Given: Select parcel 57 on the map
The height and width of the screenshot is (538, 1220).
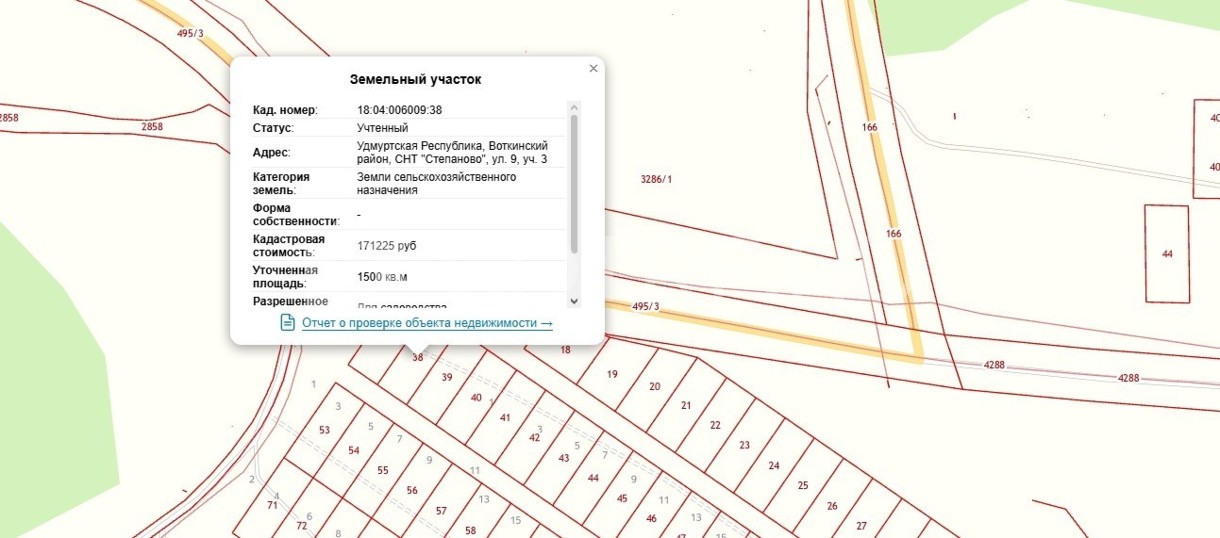Looking at the screenshot, I should pos(441,510).
